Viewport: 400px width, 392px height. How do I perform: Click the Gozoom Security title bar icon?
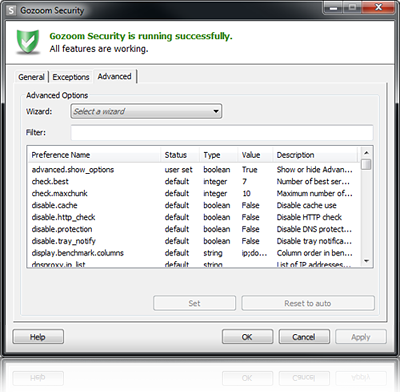pos(11,10)
